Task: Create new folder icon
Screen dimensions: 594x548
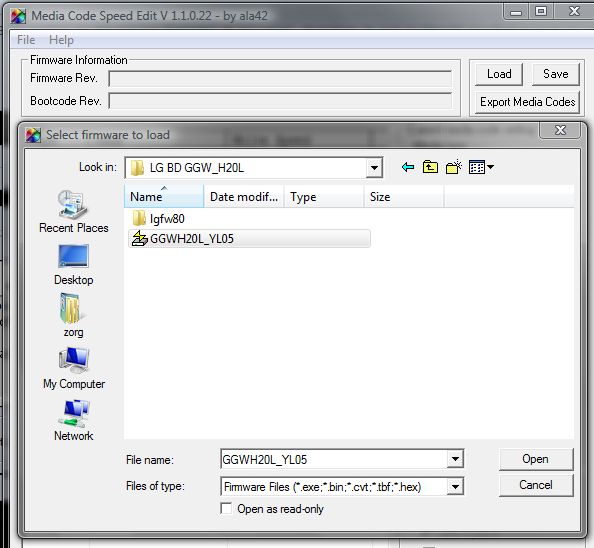Action: pos(453,167)
